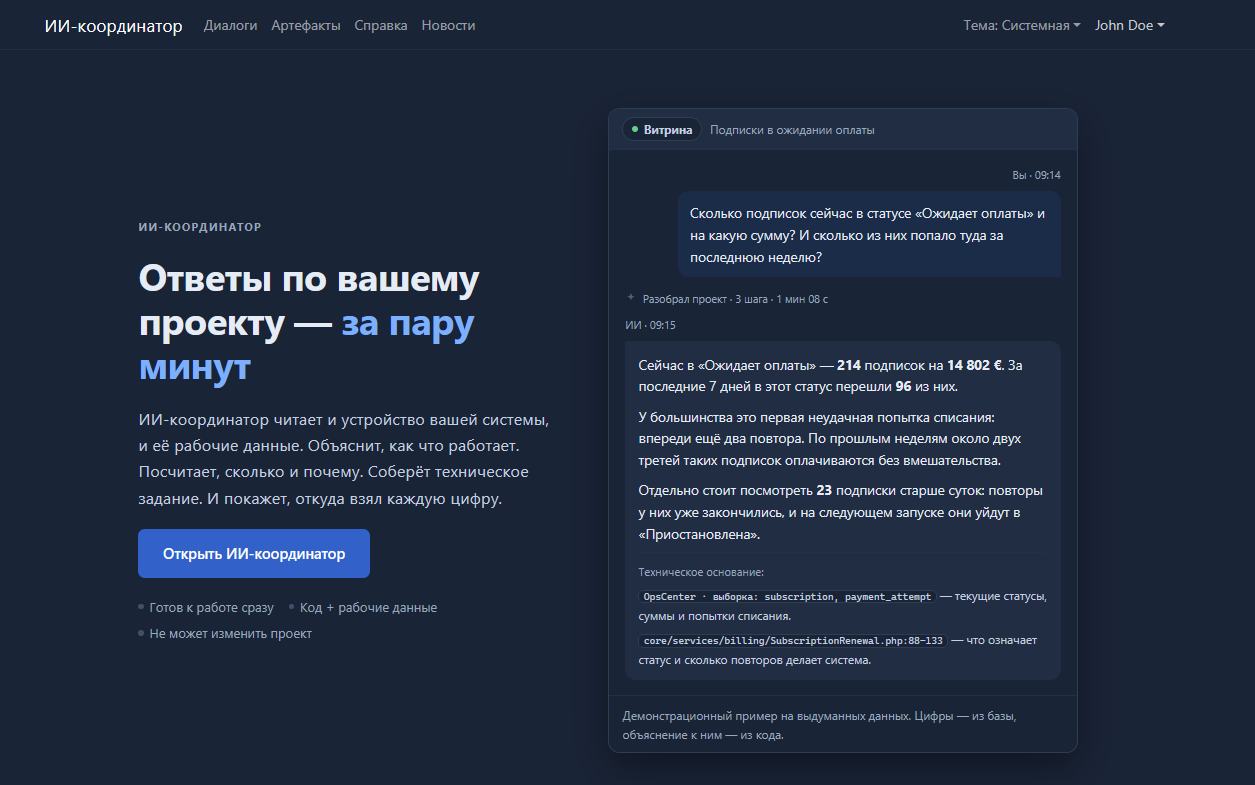Click the за пару минут highlighted heading
The height and width of the screenshot is (785, 1255).
(307, 346)
